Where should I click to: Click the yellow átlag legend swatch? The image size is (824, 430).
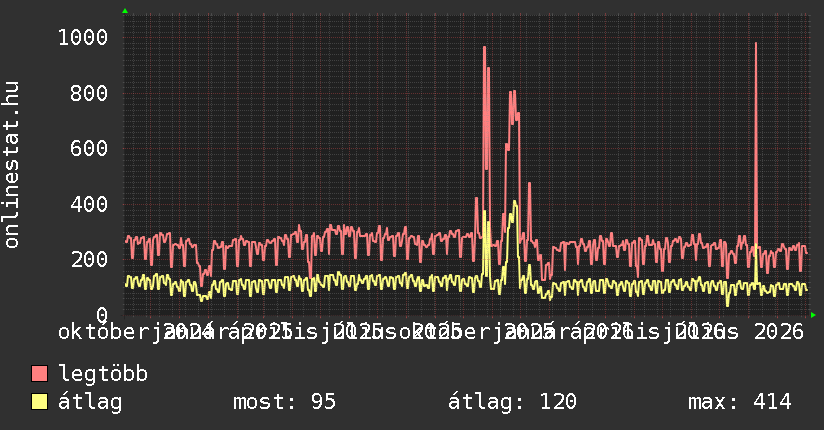39,401
